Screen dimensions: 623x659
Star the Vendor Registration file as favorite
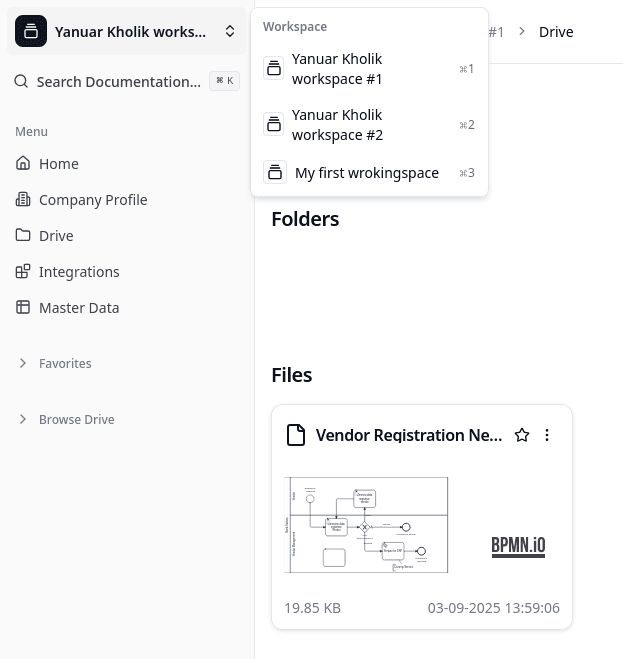point(521,435)
